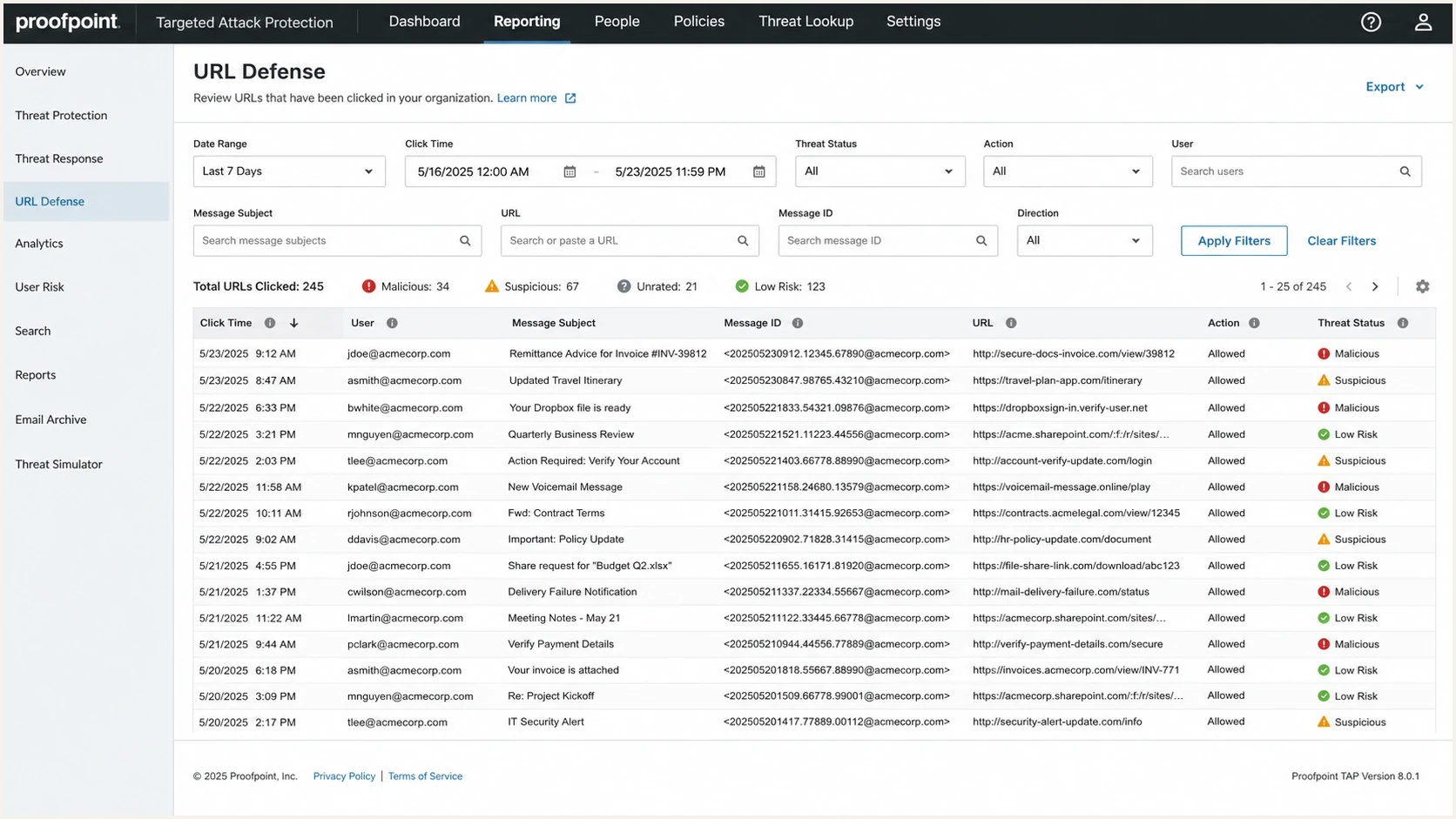Open the Settings tab
1456x819 pixels.
[x=913, y=22]
